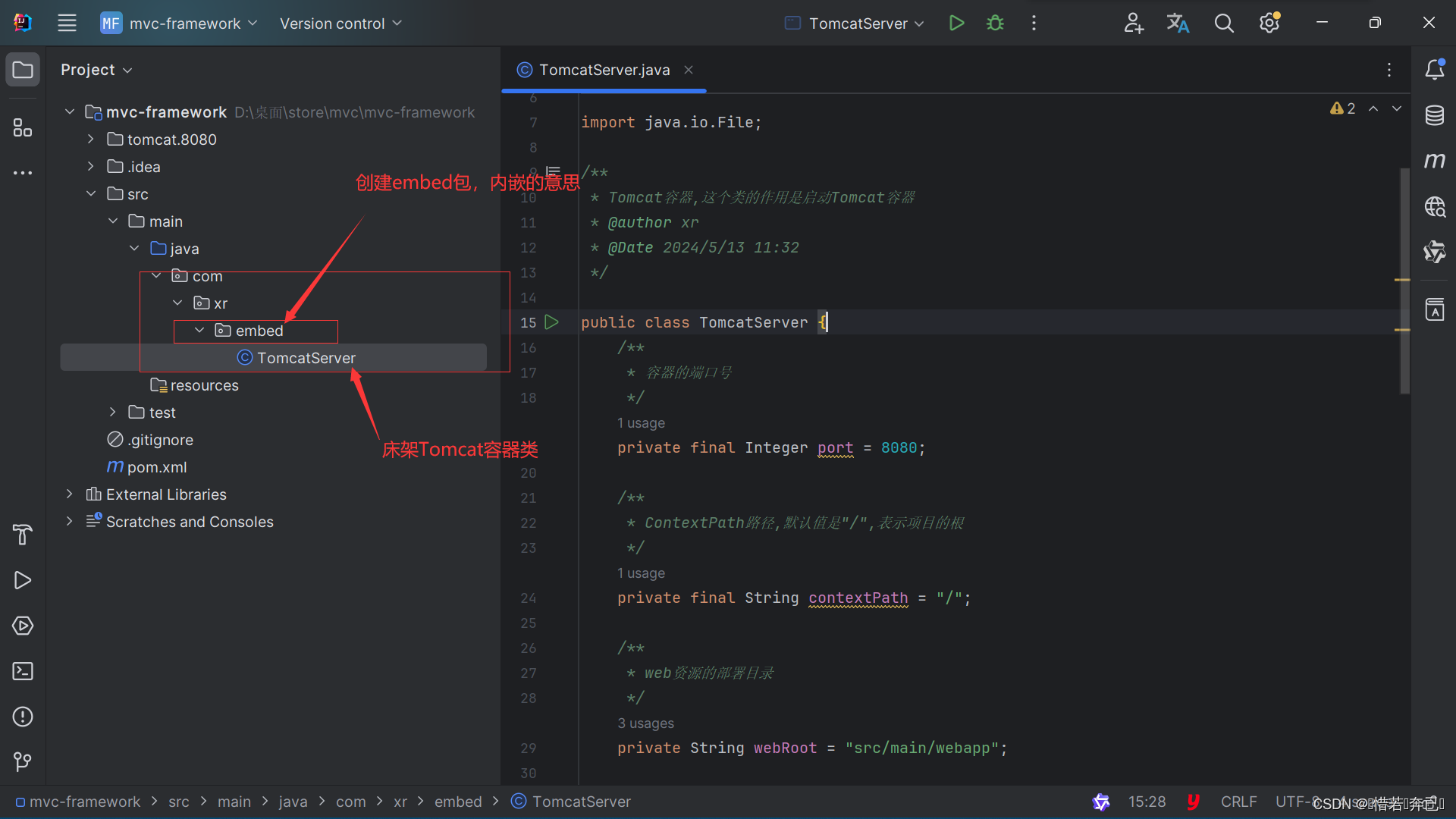This screenshot has height=819, width=1456.
Task: Open Notifications bell icon
Action: pyautogui.click(x=1434, y=70)
